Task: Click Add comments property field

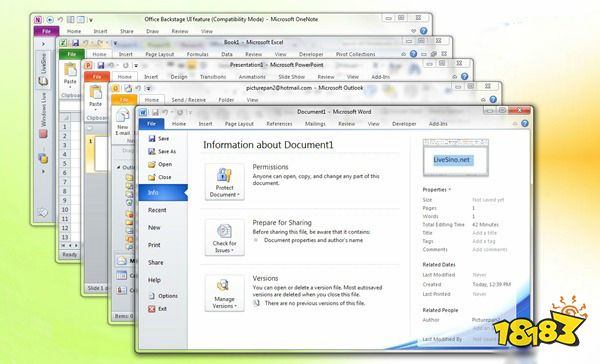Action: [489, 250]
